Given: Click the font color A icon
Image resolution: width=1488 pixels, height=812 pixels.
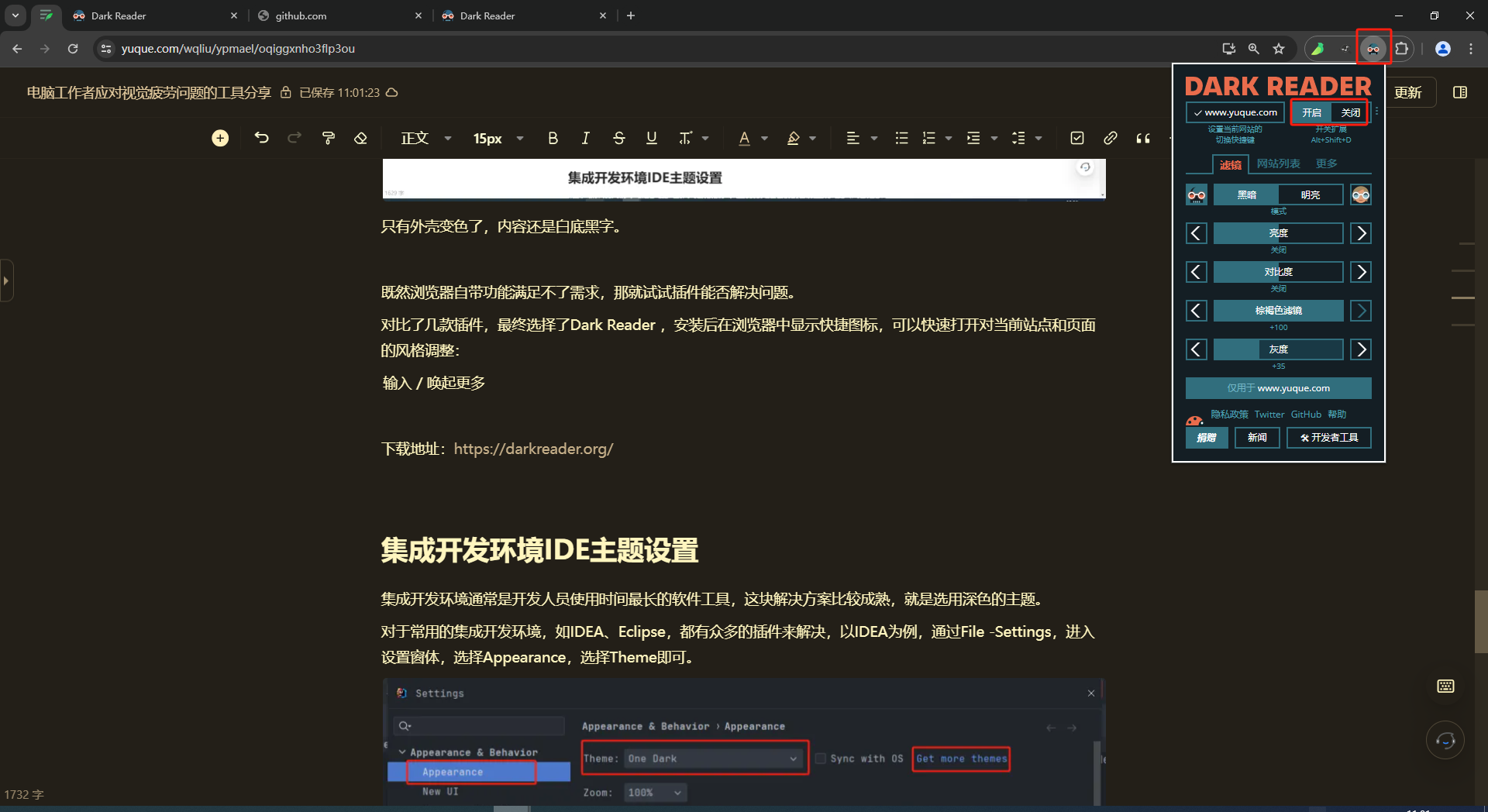Looking at the screenshot, I should (744, 138).
